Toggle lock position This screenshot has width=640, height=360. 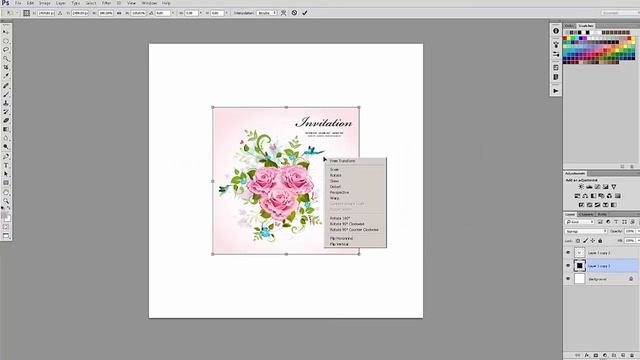coord(593,241)
